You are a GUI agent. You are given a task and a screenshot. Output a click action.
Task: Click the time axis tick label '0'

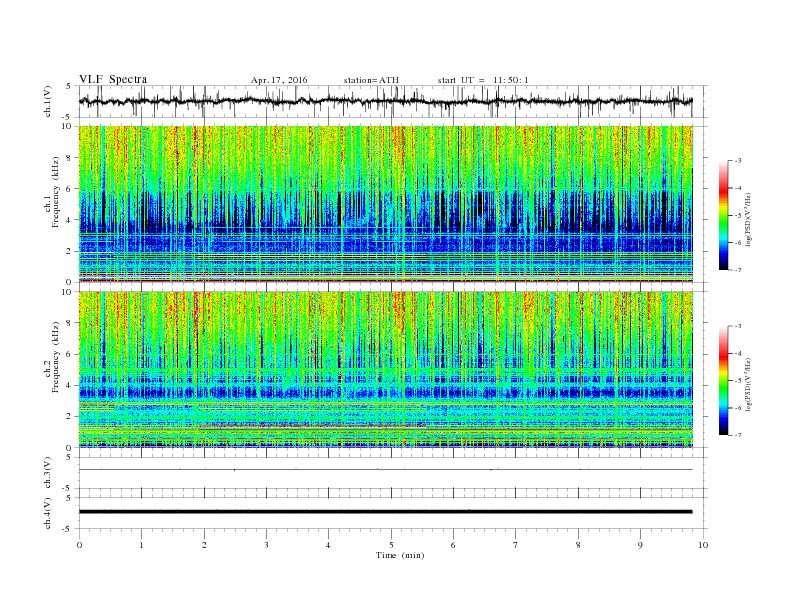point(79,545)
